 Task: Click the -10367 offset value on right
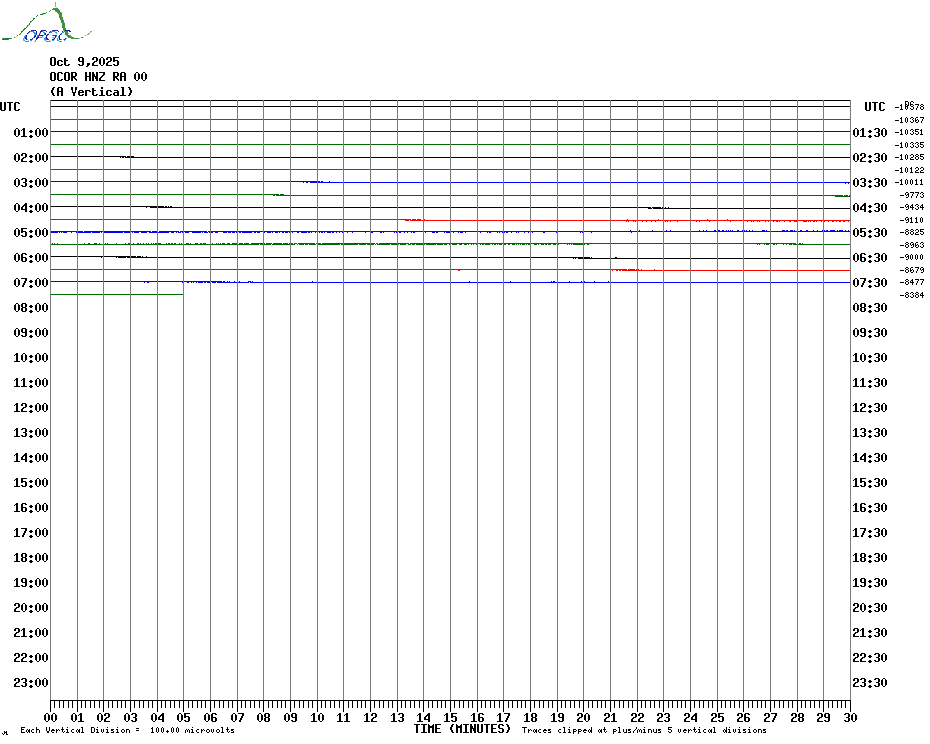click(x=912, y=120)
